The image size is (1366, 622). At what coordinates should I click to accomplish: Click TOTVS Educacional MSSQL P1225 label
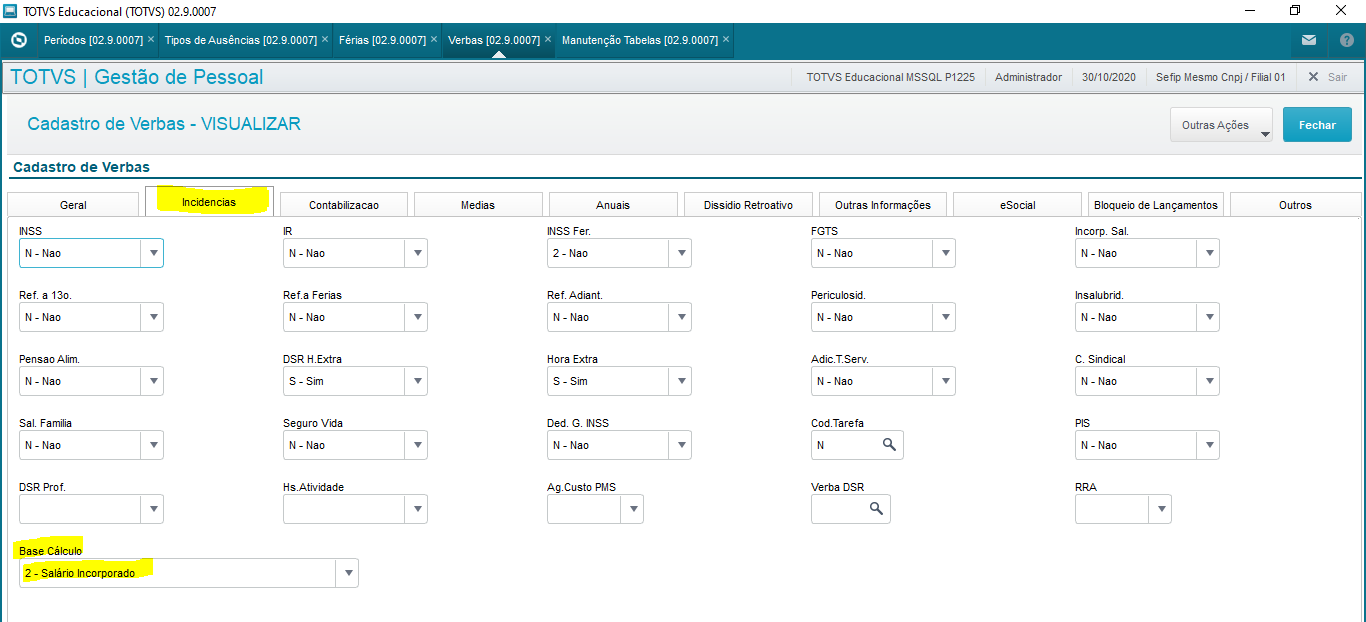[890, 77]
